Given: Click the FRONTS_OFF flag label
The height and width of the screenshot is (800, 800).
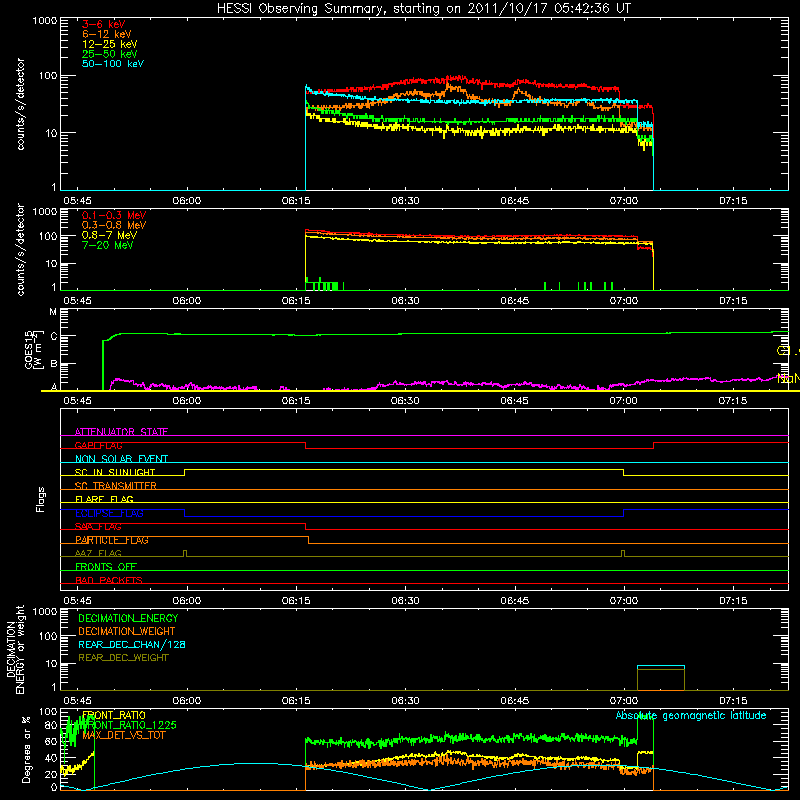Looking at the screenshot, I should point(106,567).
